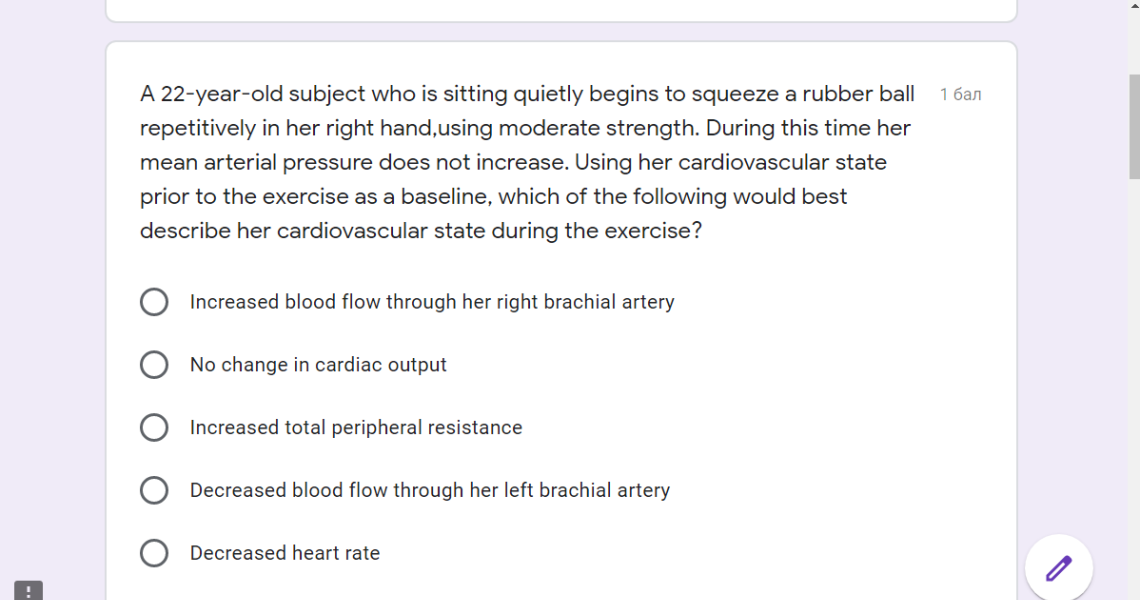1140x600 pixels.
Task: Pick the radio button for decreased left brachial flow
Action: tap(154, 490)
